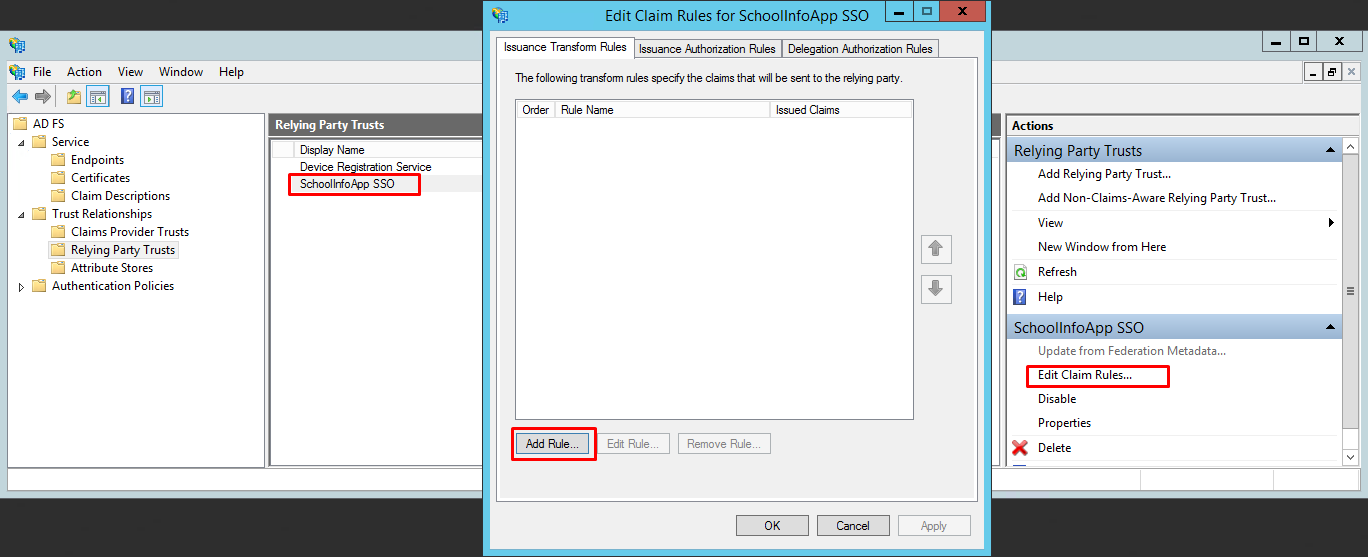This screenshot has width=1368, height=557.
Task: Open the View submenu arrow in Actions
Action: pyautogui.click(x=1331, y=223)
